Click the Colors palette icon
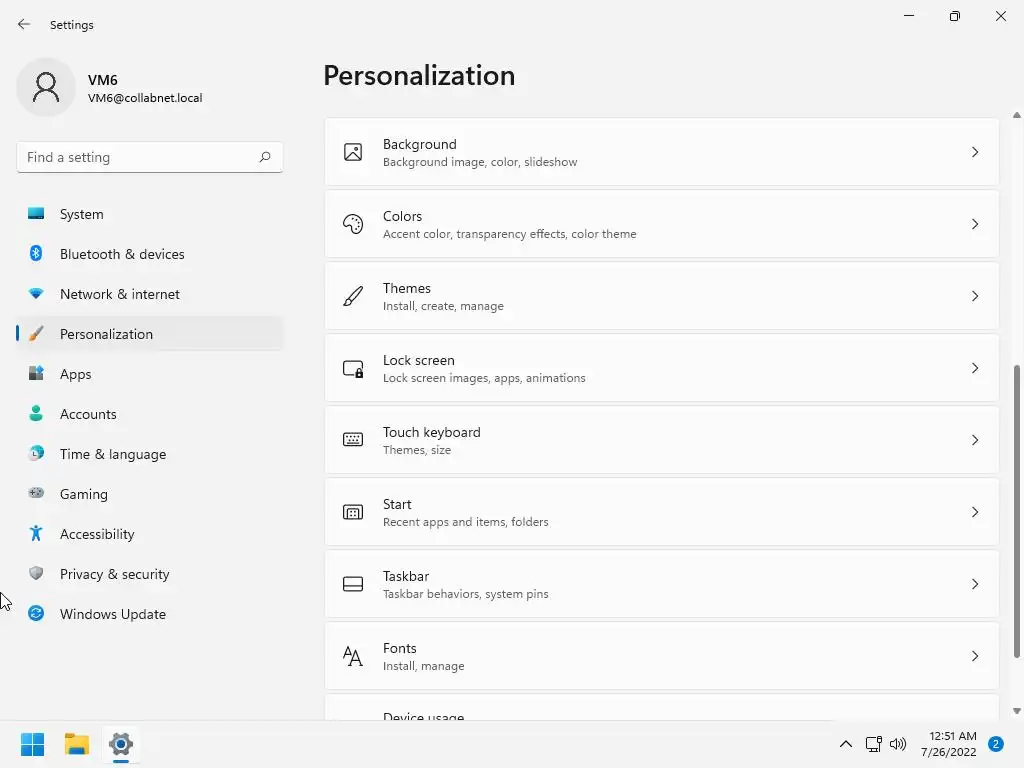 coord(353,224)
